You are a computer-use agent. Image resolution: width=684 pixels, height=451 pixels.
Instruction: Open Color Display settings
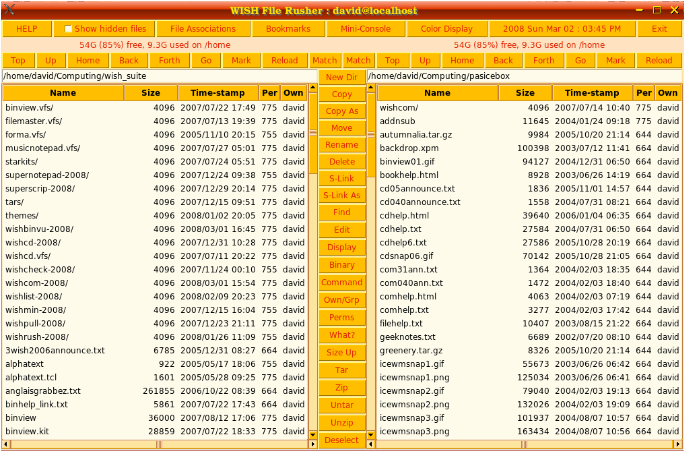[x=447, y=29]
